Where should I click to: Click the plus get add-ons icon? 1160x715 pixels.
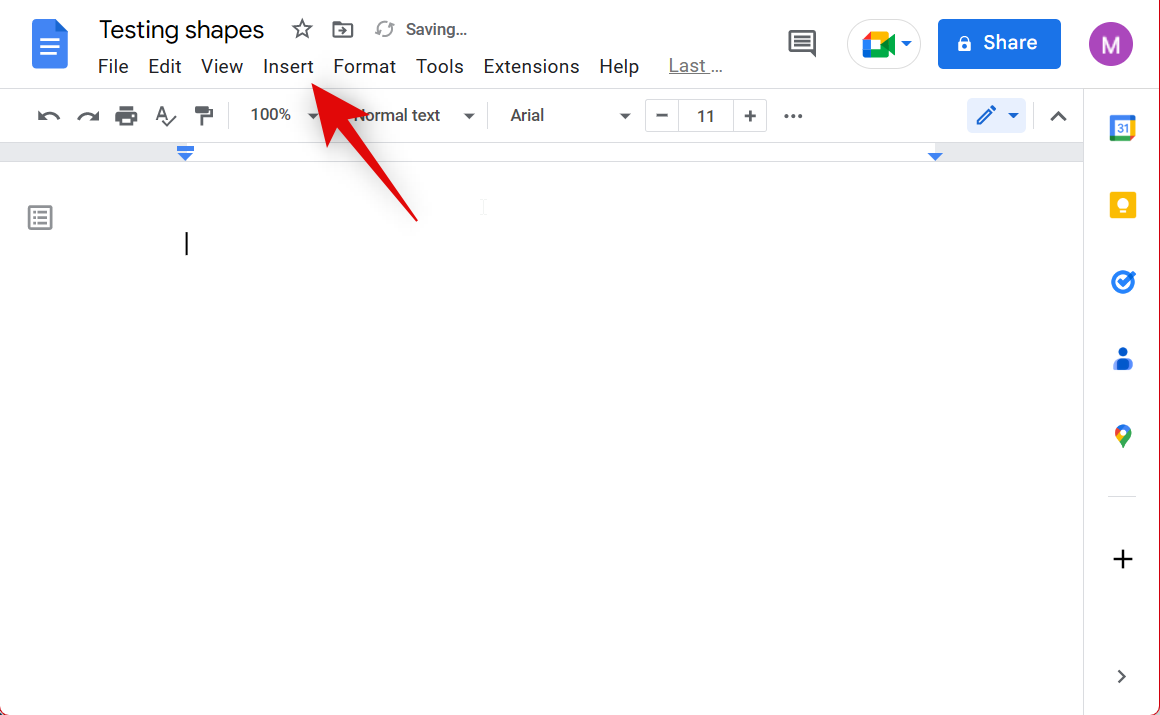tap(1123, 559)
